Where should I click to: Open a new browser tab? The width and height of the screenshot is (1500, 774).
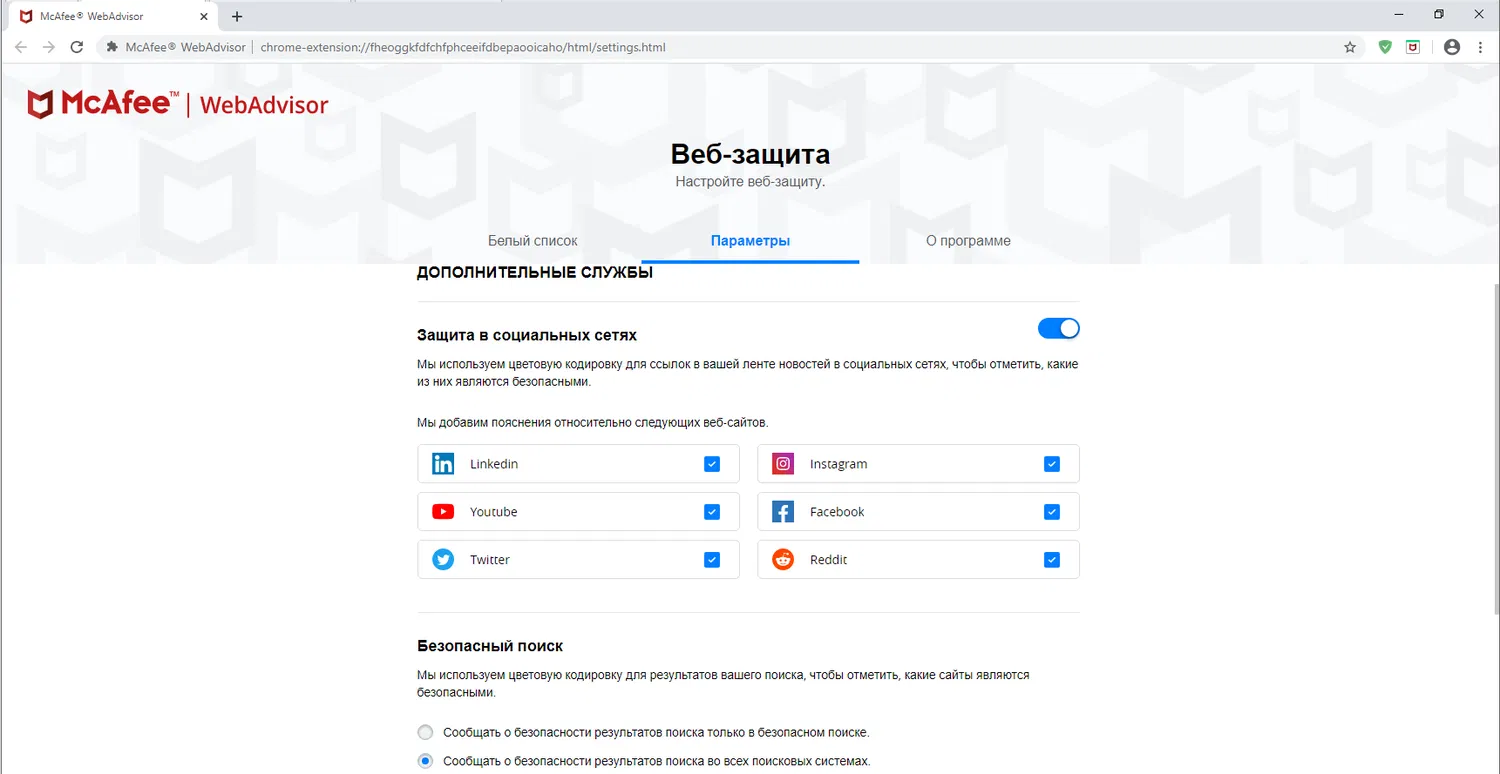(x=237, y=16)
